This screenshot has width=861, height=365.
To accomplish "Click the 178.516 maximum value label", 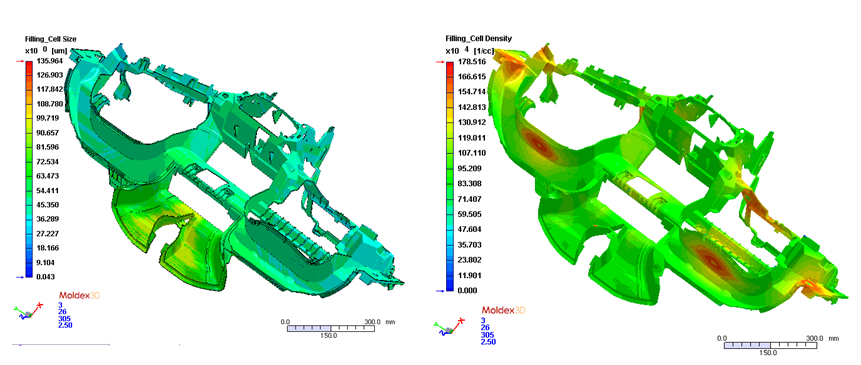I will pos(467,63).
